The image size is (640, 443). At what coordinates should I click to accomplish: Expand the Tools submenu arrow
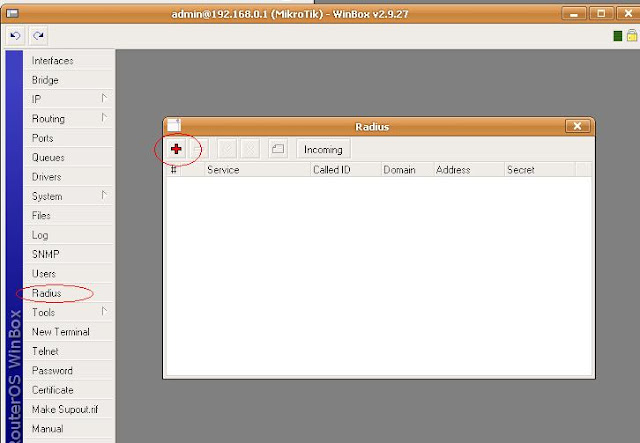[104, 311]
